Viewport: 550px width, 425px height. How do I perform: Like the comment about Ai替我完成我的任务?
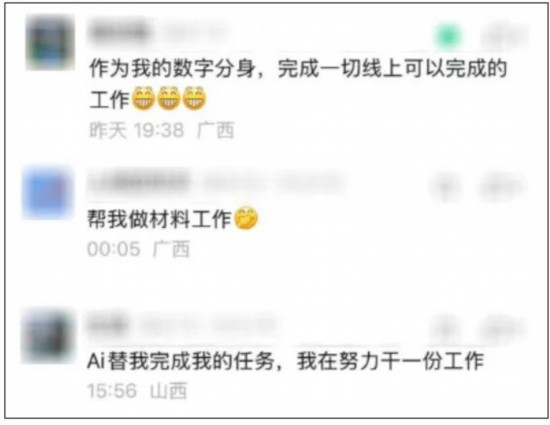coord(445,330)
